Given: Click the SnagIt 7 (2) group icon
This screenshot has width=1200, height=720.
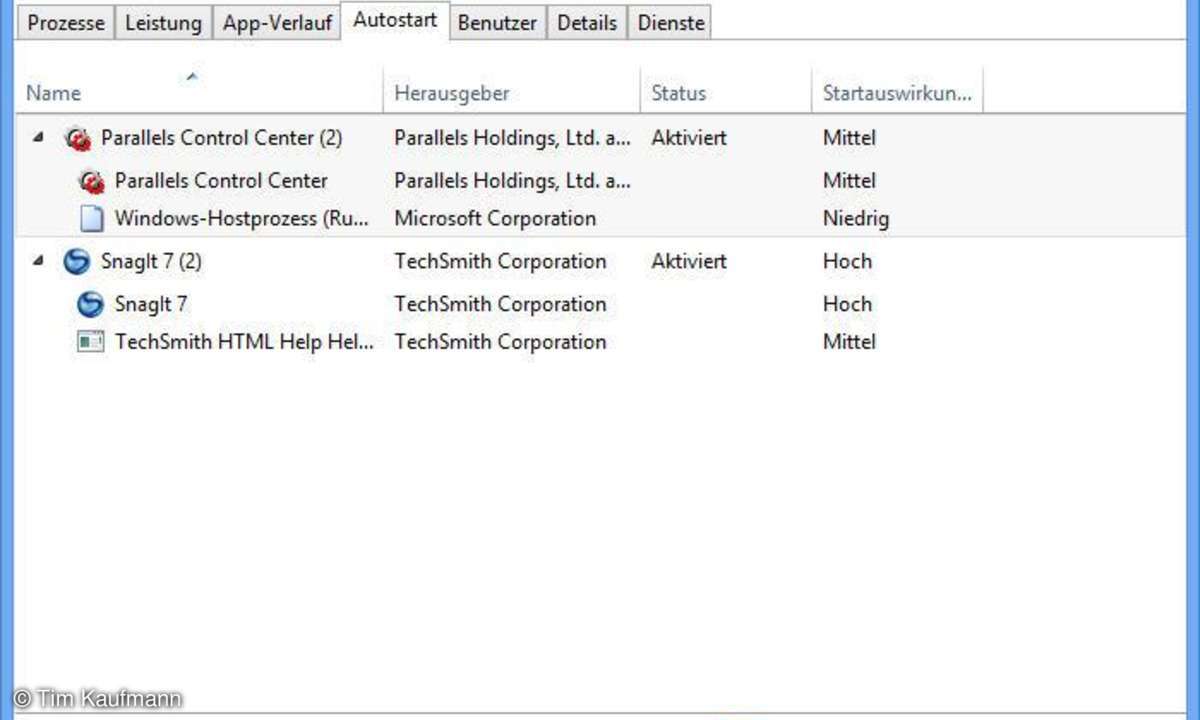Looking at the screenshot, I should [77, 262].
